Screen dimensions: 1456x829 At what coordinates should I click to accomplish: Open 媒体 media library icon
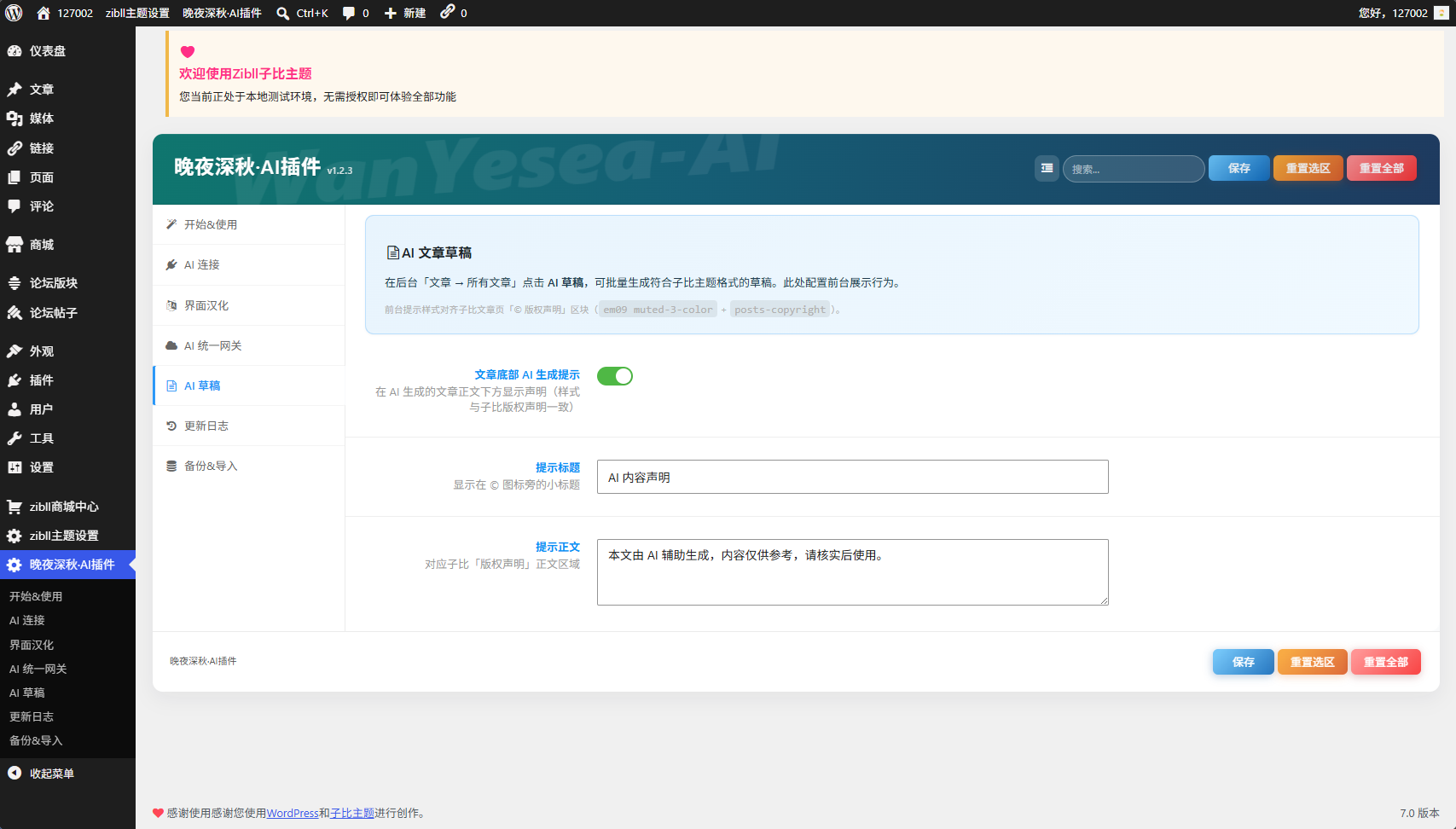[15, 119]
